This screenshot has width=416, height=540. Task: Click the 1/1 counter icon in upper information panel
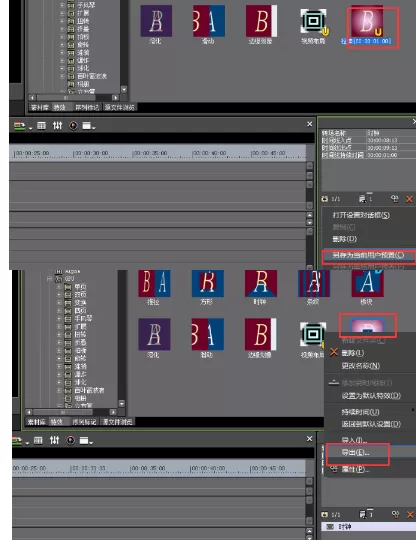point(325,199)
